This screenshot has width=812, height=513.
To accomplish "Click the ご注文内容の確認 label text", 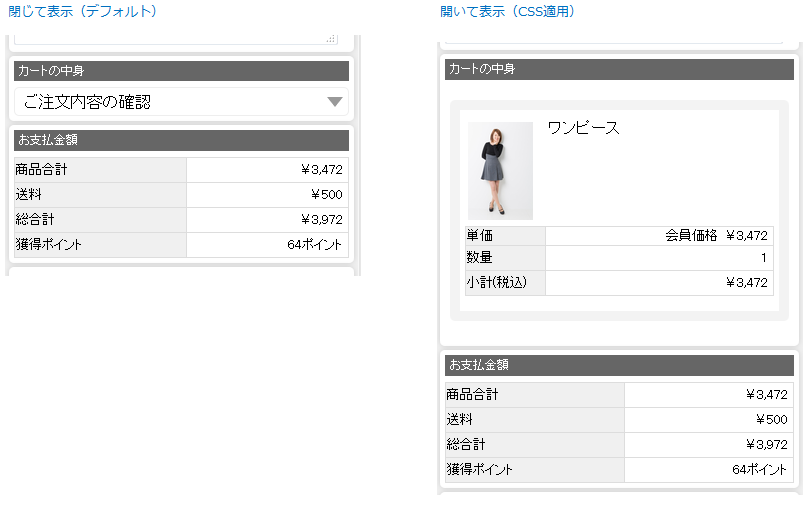I will coord(87,102).
